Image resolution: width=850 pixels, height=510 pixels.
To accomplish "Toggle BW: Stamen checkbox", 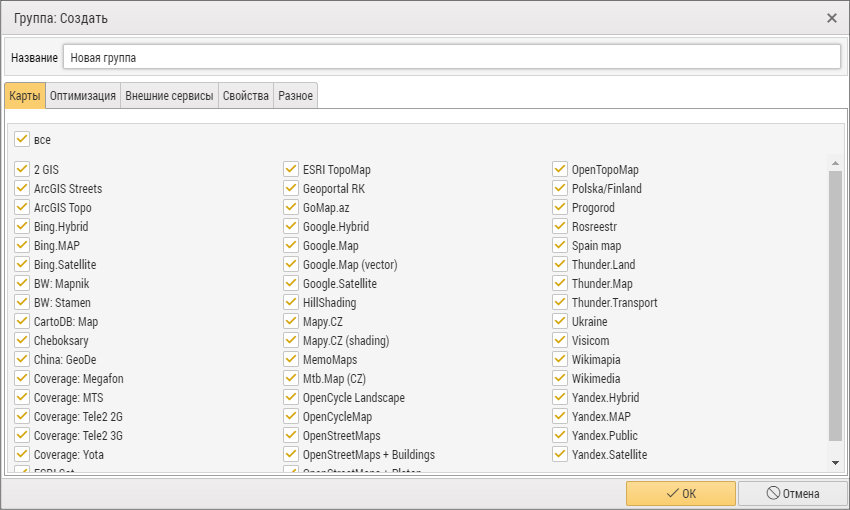I will (x=22, y=302).
